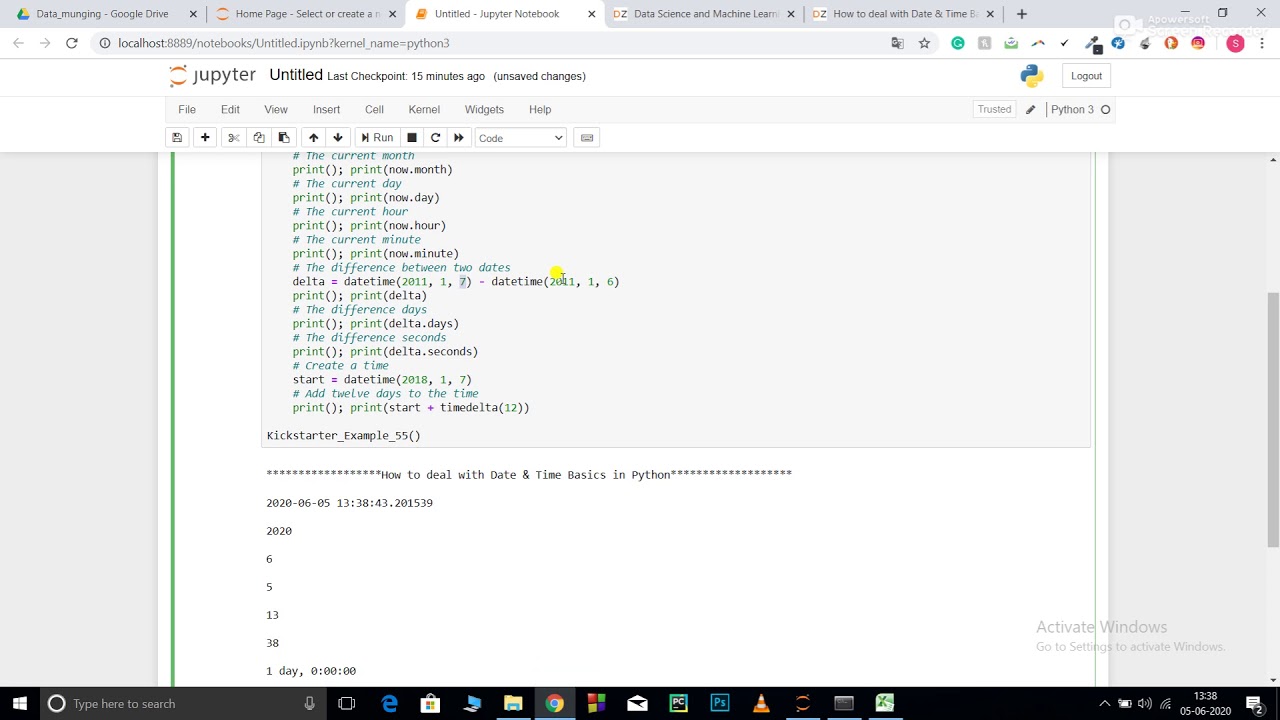1280x720 pixels.
Task: Click the Last Checkpoint status text
Action: pyautogui.click(x=406, y=76)
